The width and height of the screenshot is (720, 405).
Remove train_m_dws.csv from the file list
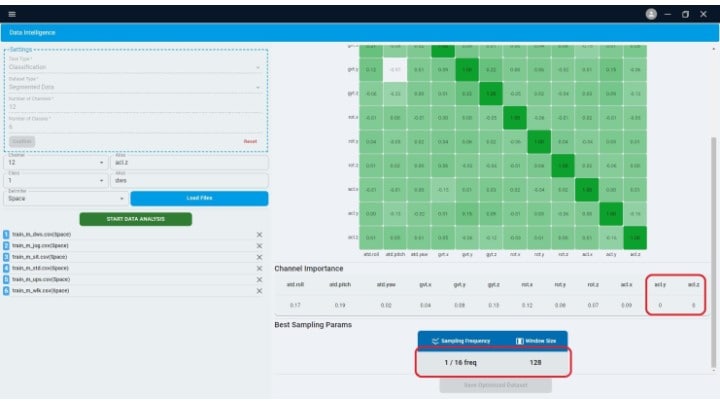tap(259, 234)
